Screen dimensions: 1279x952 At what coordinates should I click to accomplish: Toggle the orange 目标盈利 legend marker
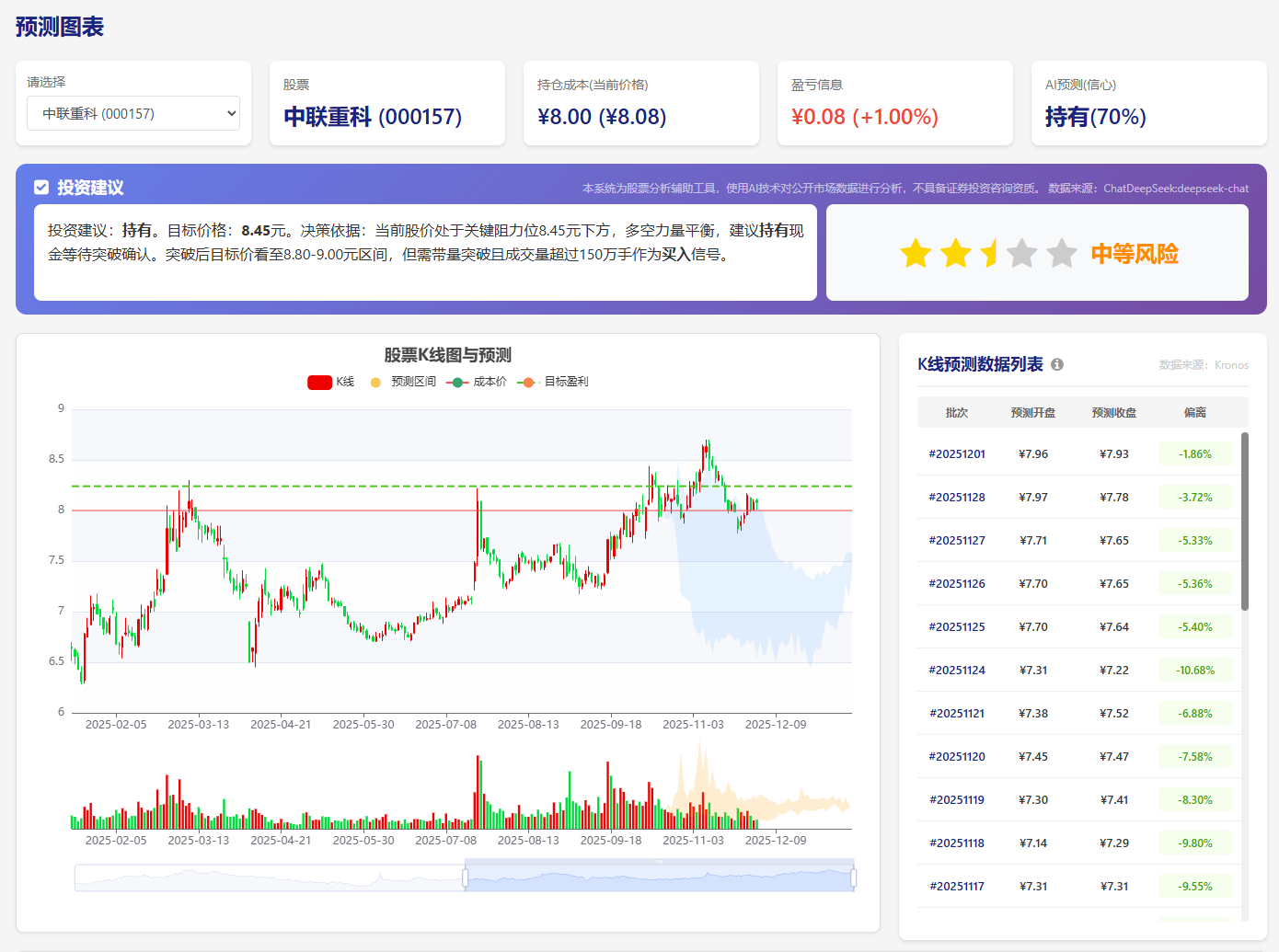[526, 381]
